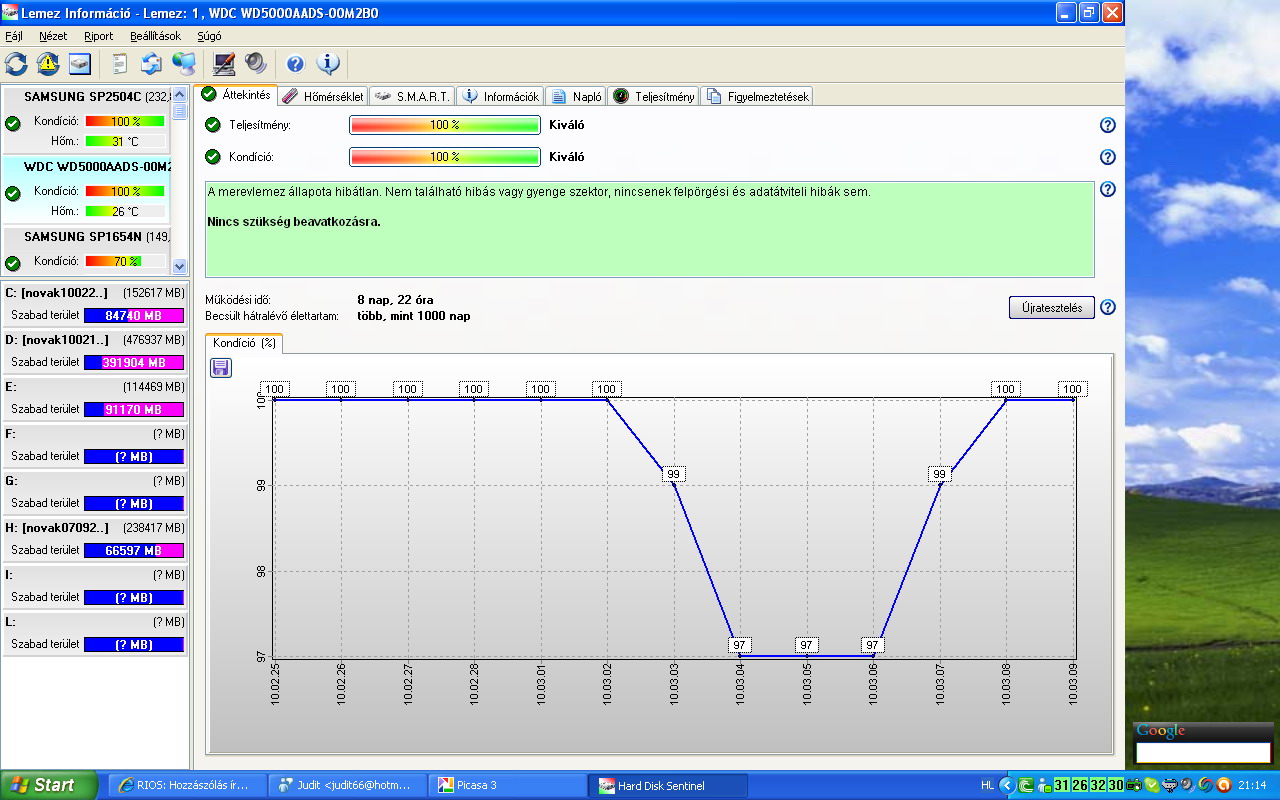
Task: Click the Skype tray icon with green check
Action: [x=1153, y=785]
